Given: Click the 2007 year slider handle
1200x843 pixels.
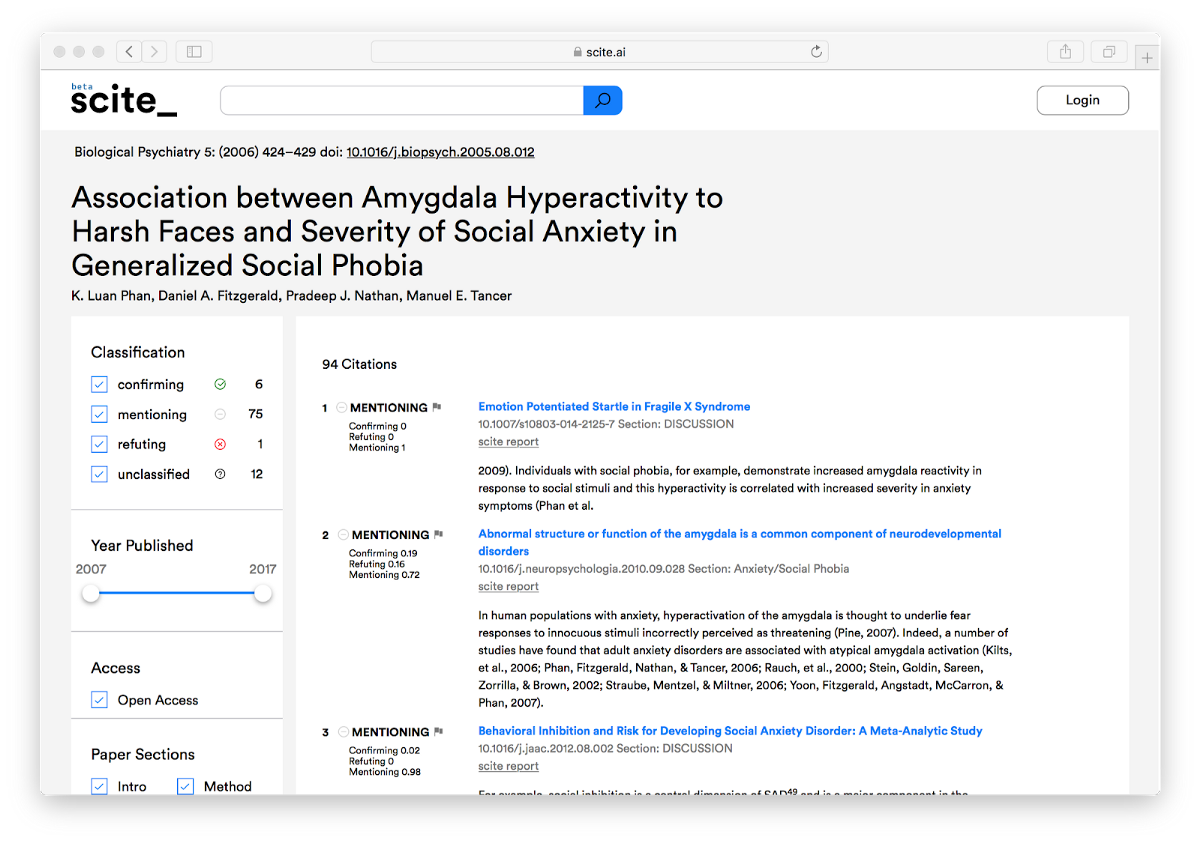Looking at the screenshot, I should point(91,593).
